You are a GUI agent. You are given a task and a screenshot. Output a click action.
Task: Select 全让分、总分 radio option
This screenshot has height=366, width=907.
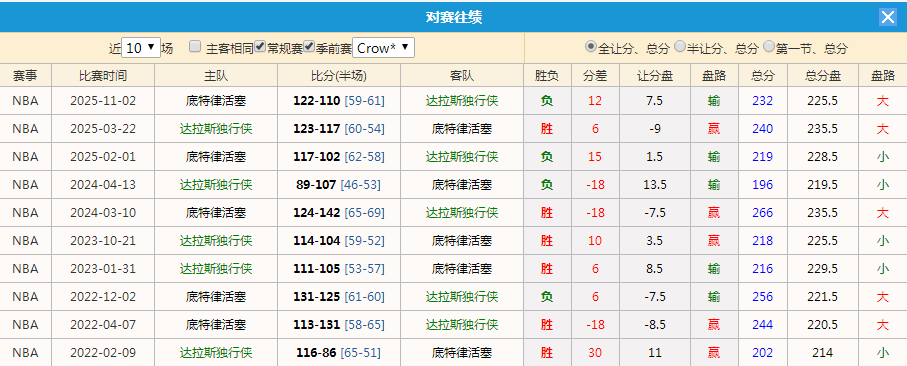591,47
